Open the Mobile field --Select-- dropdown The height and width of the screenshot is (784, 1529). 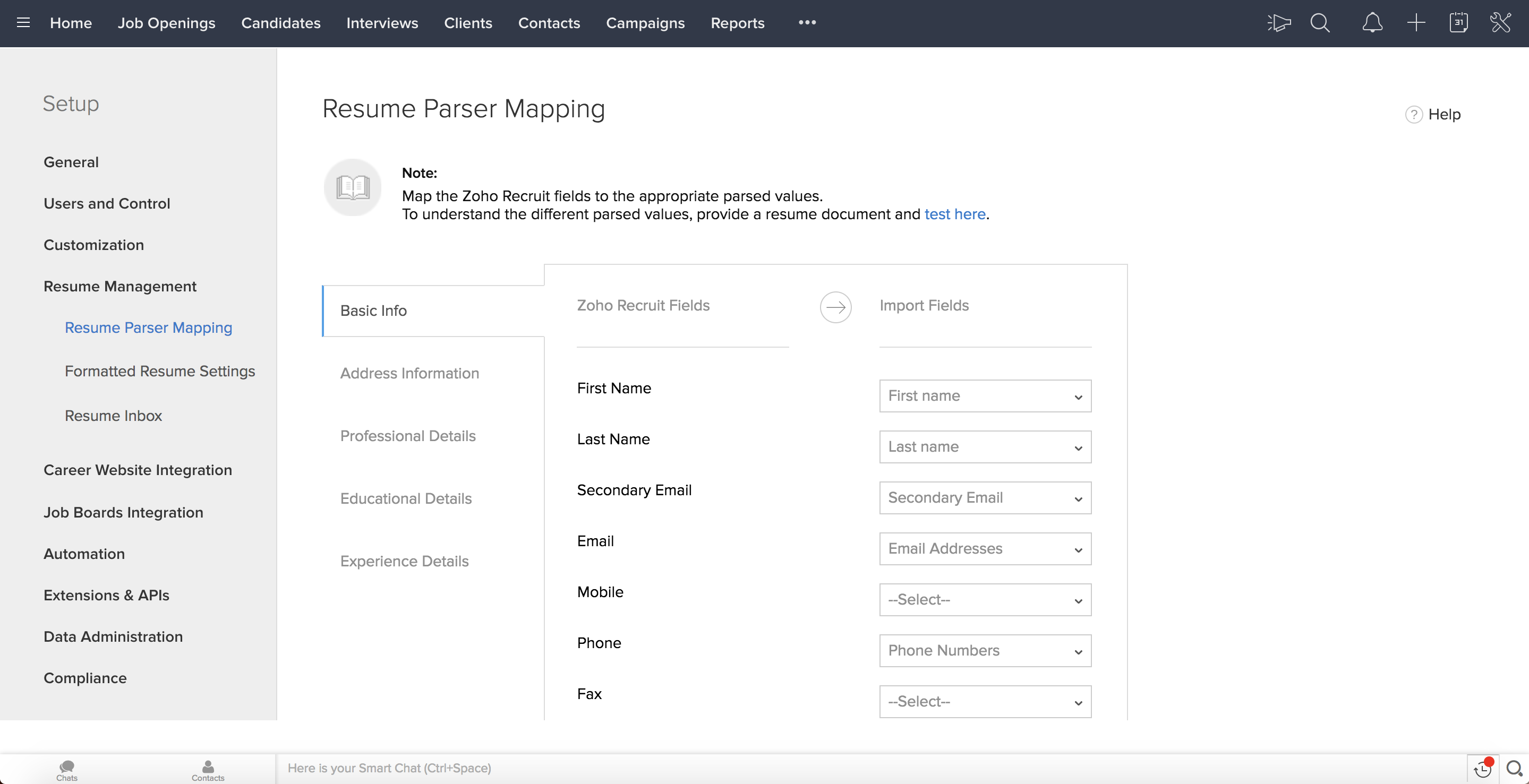(x=985, y=600)
